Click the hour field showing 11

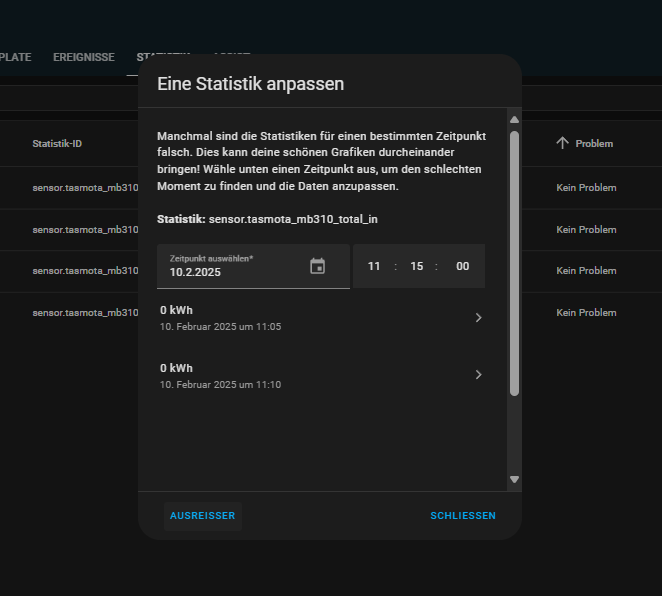(x=374, y=266)
